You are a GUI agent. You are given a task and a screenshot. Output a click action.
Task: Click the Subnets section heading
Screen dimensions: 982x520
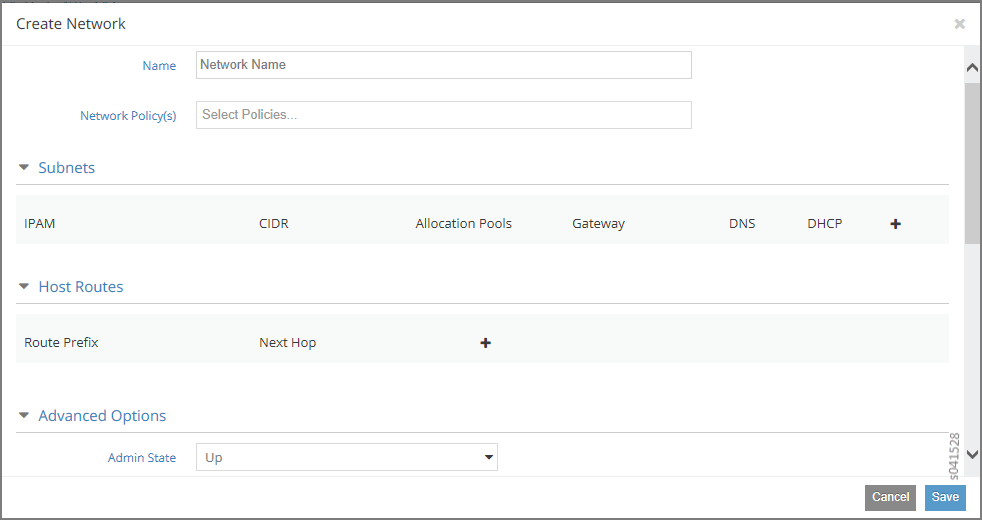(67, 168)
